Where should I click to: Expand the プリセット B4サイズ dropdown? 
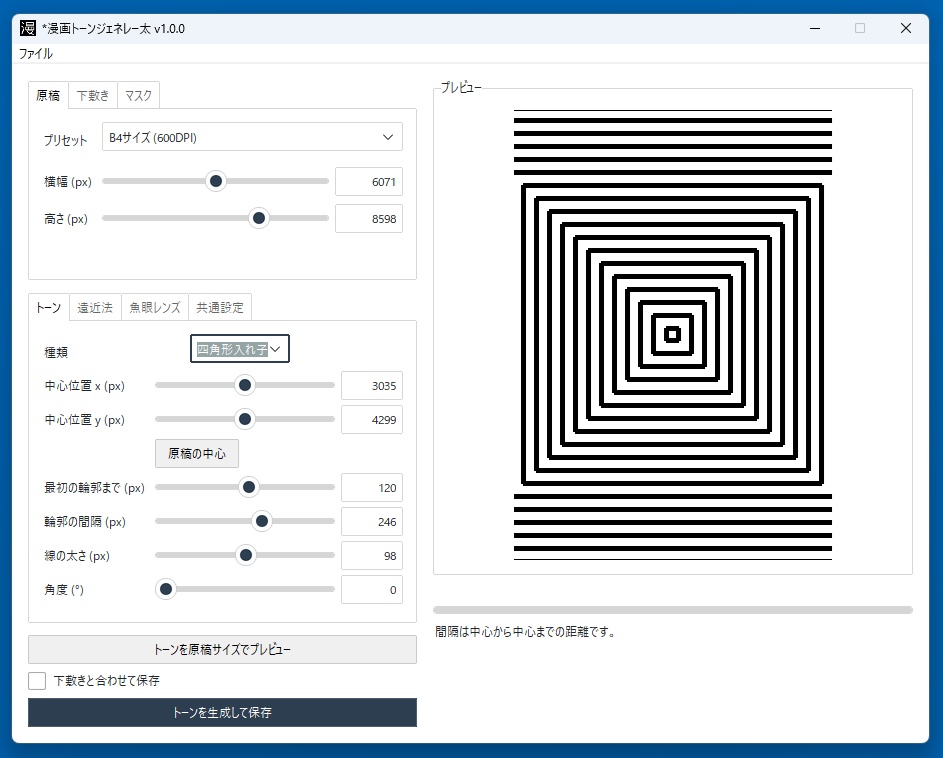tap(252, 137)
